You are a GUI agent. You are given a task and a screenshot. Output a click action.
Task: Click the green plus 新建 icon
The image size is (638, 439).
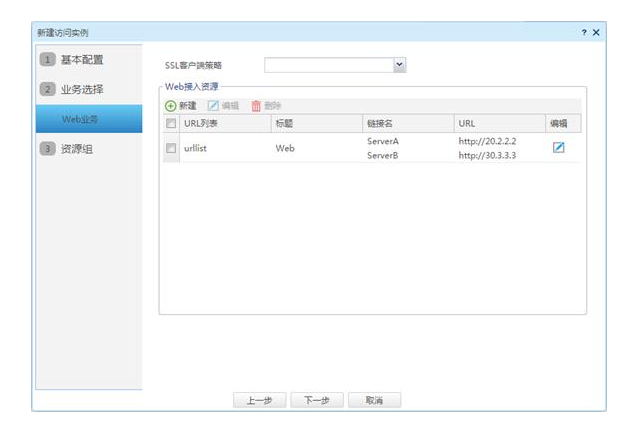coord(170,106)
